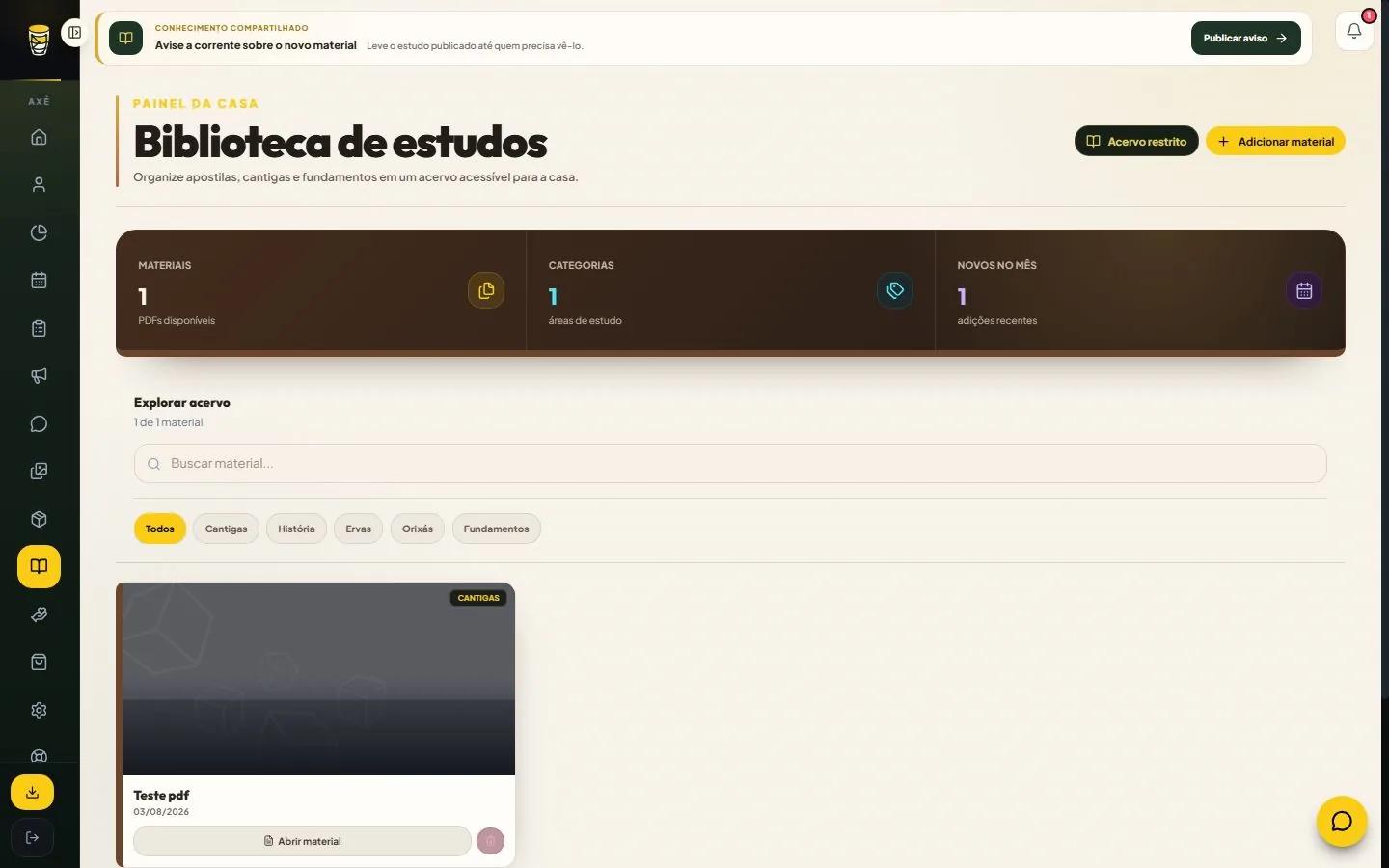Click the Novos no mês calendar icon
Image resolution: width=1389 pixels, height=868 pixels.
click(1304, 290)
